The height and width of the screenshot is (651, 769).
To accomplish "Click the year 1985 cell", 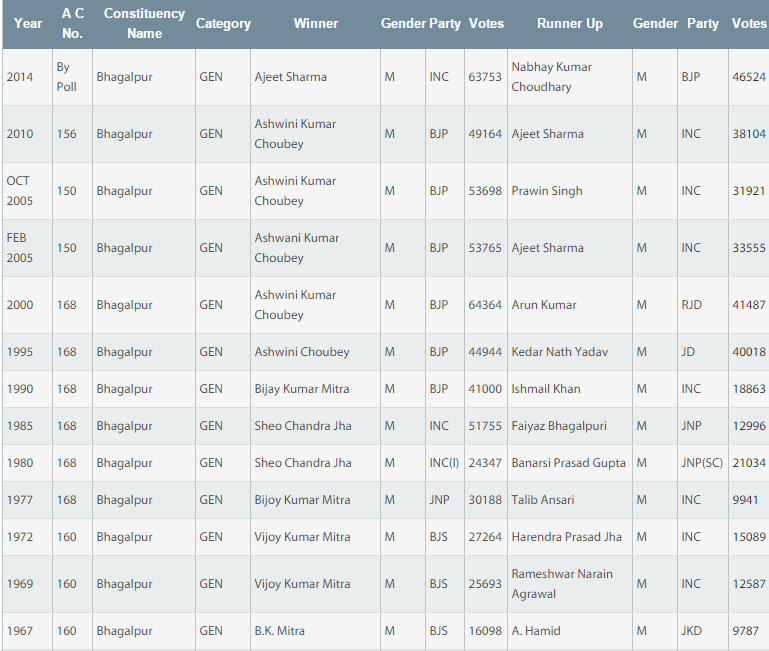I will coord(20,426).
